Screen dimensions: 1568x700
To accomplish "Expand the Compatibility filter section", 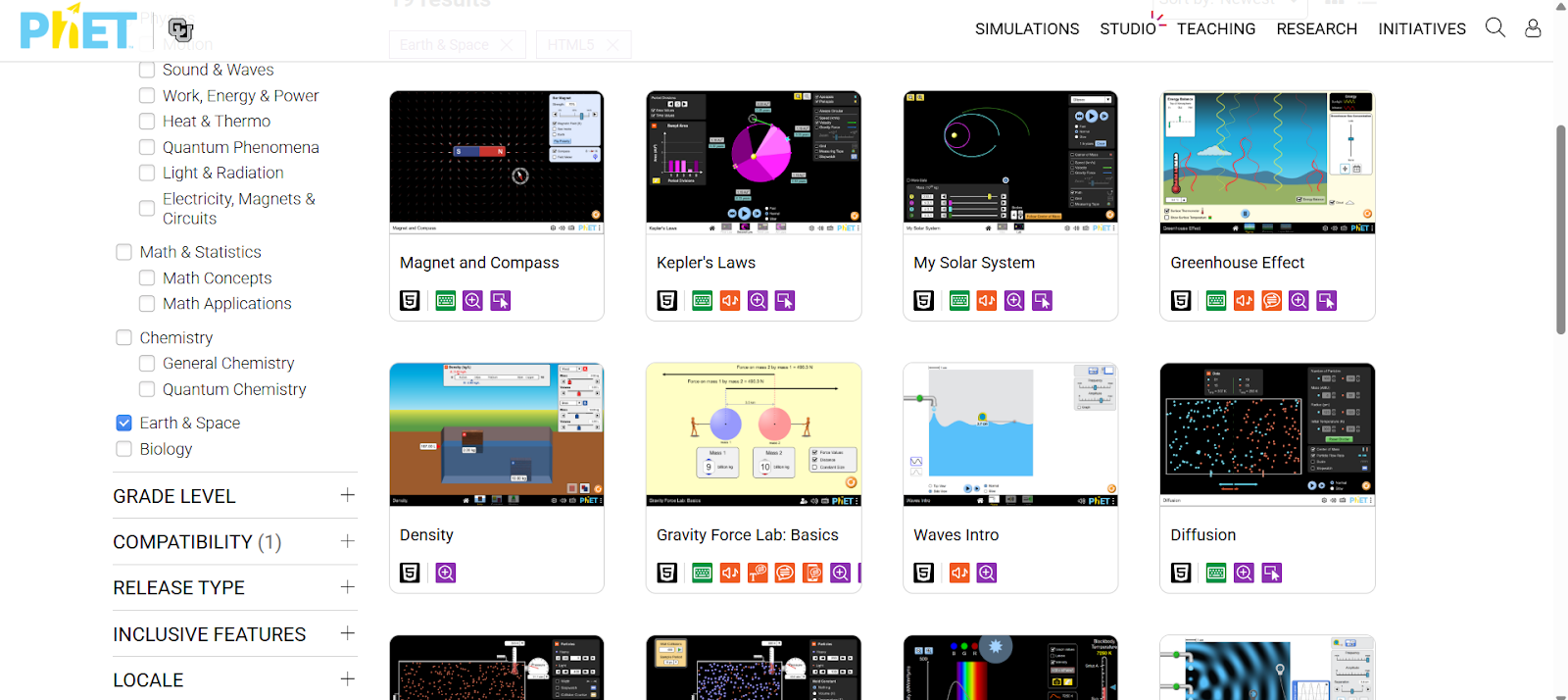I will [x=347, y=541].
